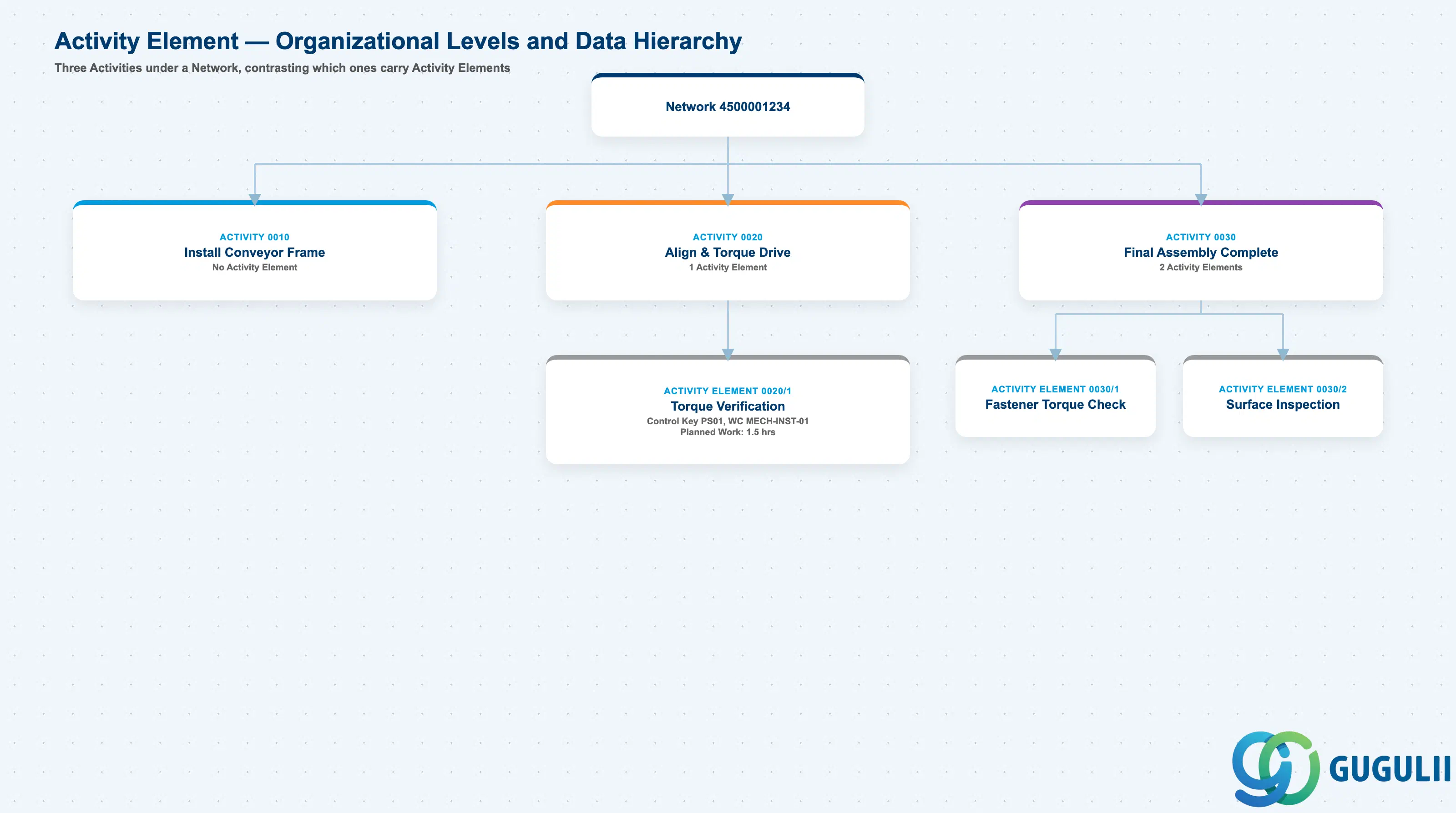Click the 'ACTIVITY 0030' label
The width and height of the screenshot is (1456, 813).
pyautogui.click(x=1201, y=237)
